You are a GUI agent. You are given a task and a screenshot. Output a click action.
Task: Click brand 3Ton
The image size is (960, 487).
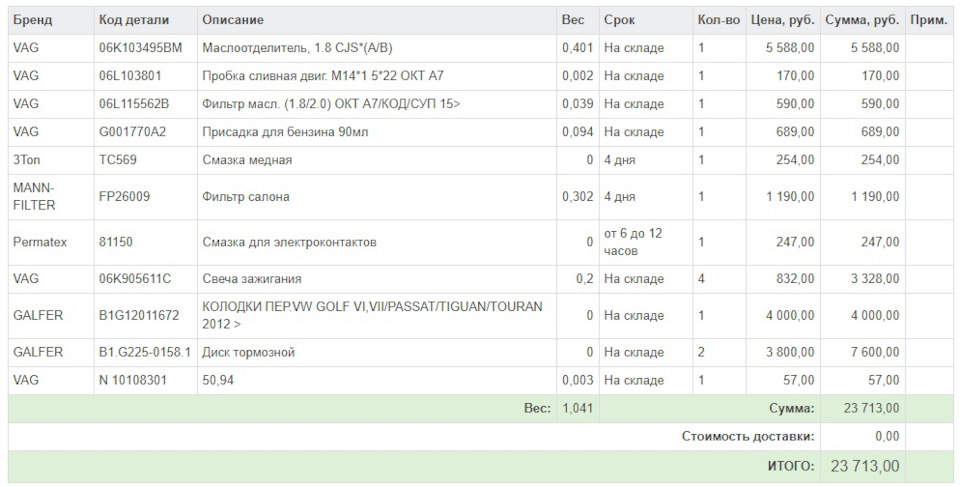26,160
